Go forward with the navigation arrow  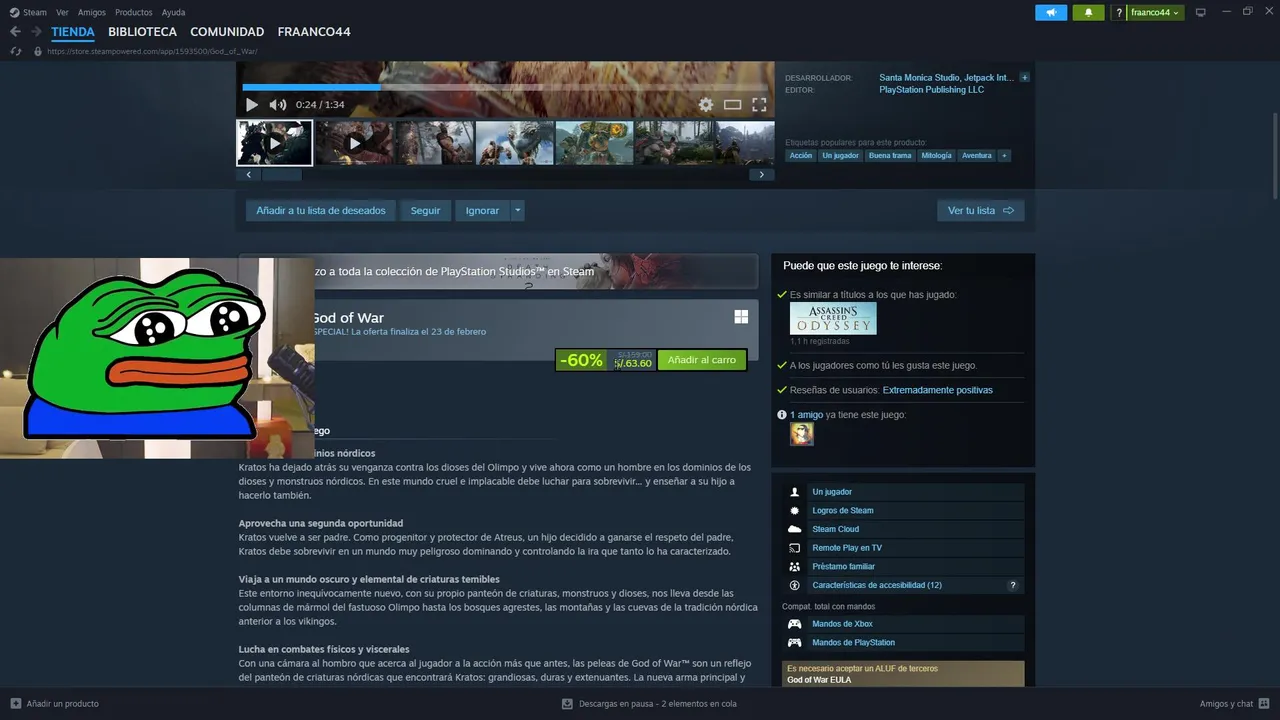(x=36, y=32)
